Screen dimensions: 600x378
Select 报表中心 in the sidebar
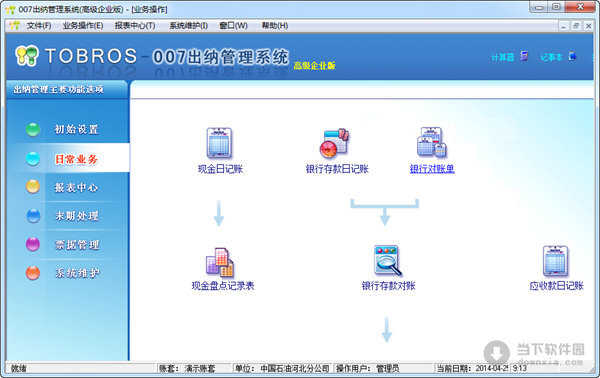[76, 187]
